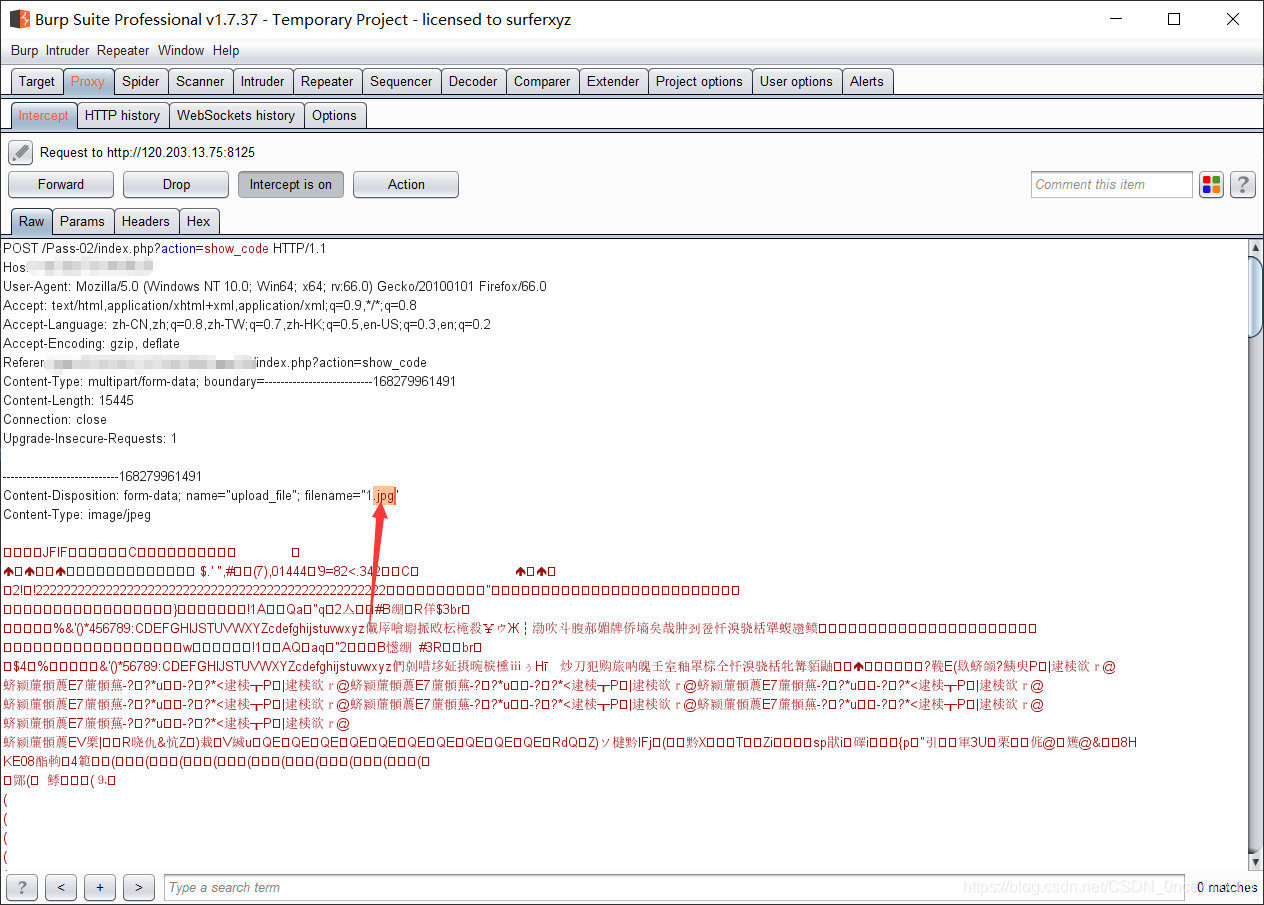Open the User options tab

coord(796,81)
